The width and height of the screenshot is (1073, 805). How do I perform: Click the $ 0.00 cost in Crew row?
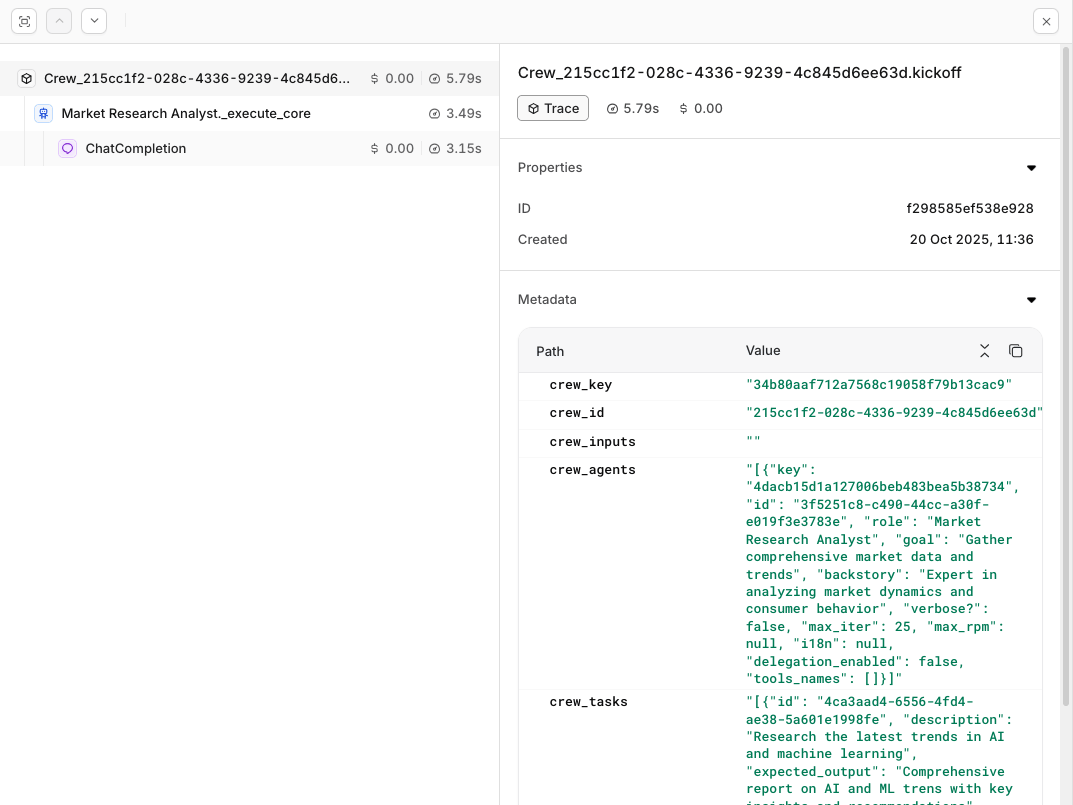pos(392,79)
